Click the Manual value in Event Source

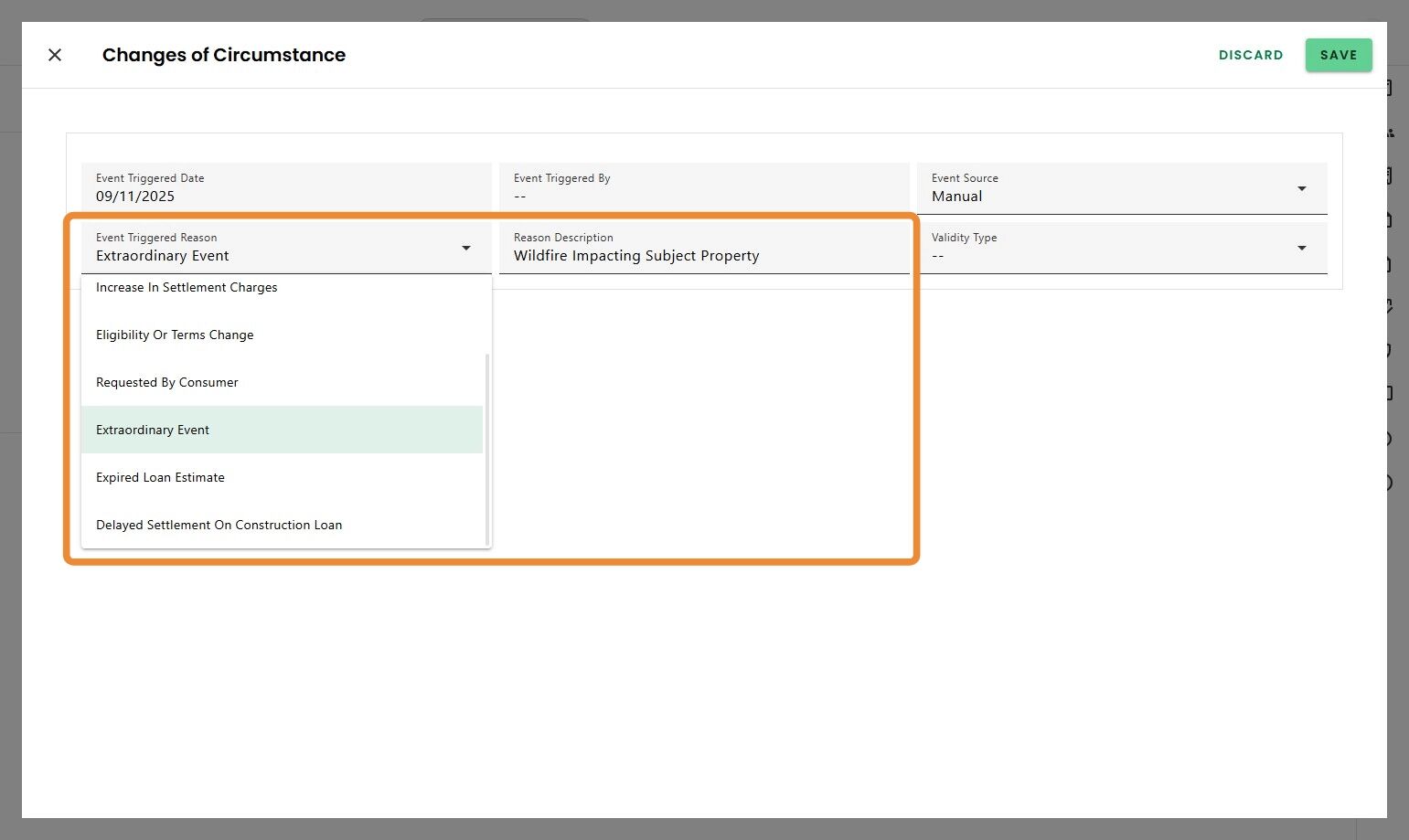pyautogui.click(x=956, y=197)
